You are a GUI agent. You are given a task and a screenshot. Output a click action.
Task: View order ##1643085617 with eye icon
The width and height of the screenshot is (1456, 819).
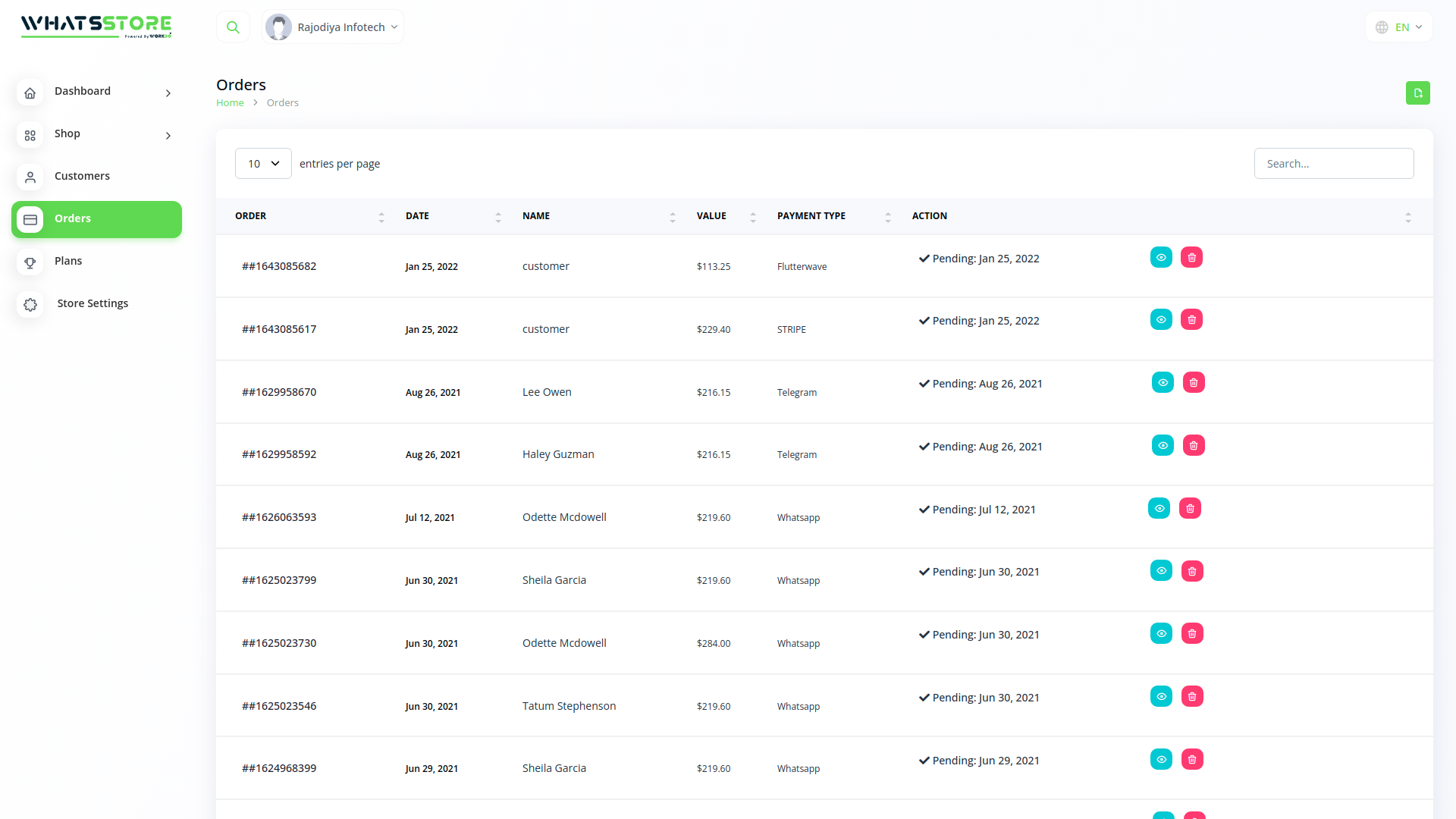1161,320
